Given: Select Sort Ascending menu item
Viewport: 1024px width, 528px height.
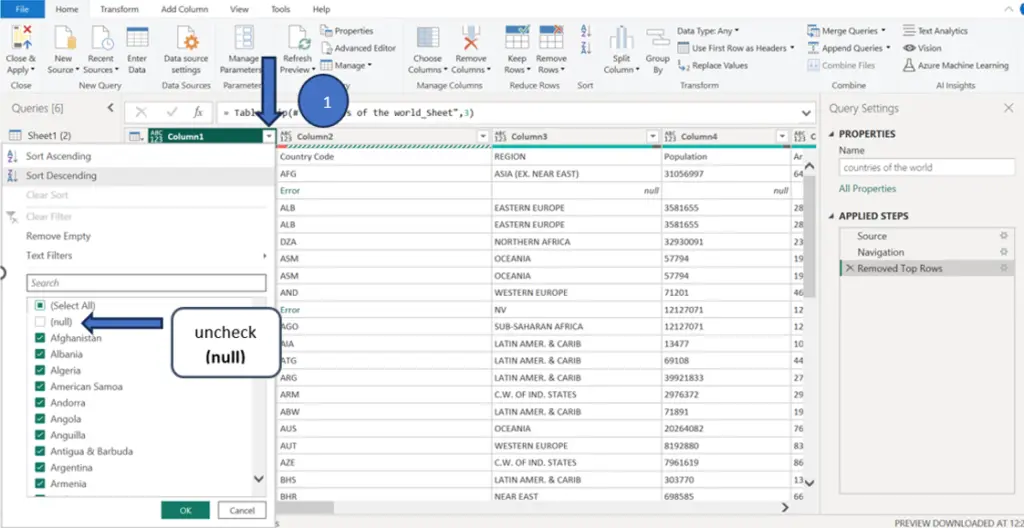Looking at the screenshot, I should click(136, 156).
